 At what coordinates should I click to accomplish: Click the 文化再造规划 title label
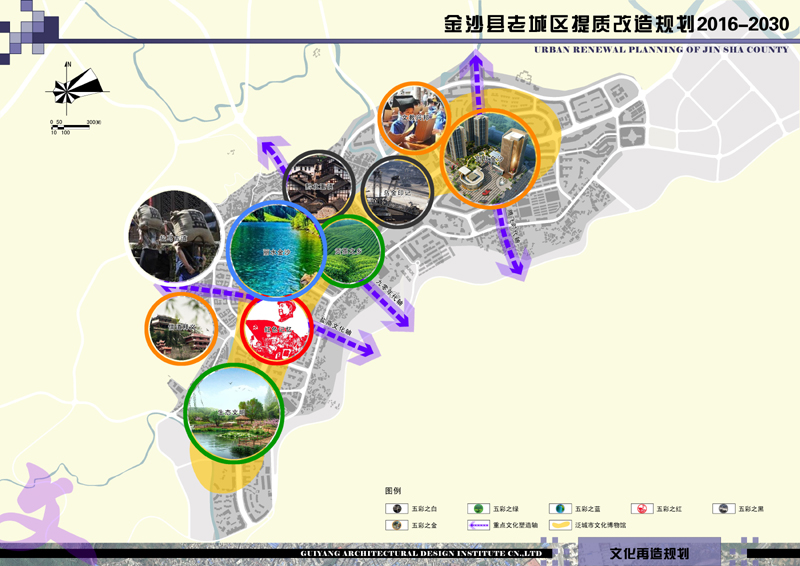[649, 553]
